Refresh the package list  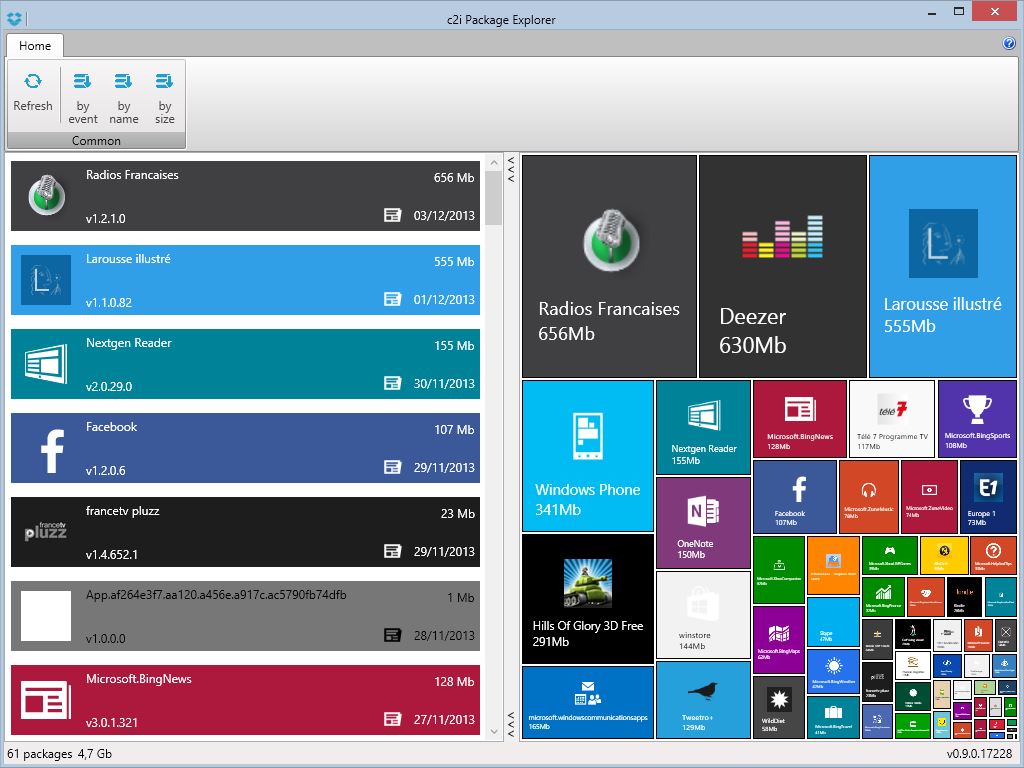[x=33, y=92]
